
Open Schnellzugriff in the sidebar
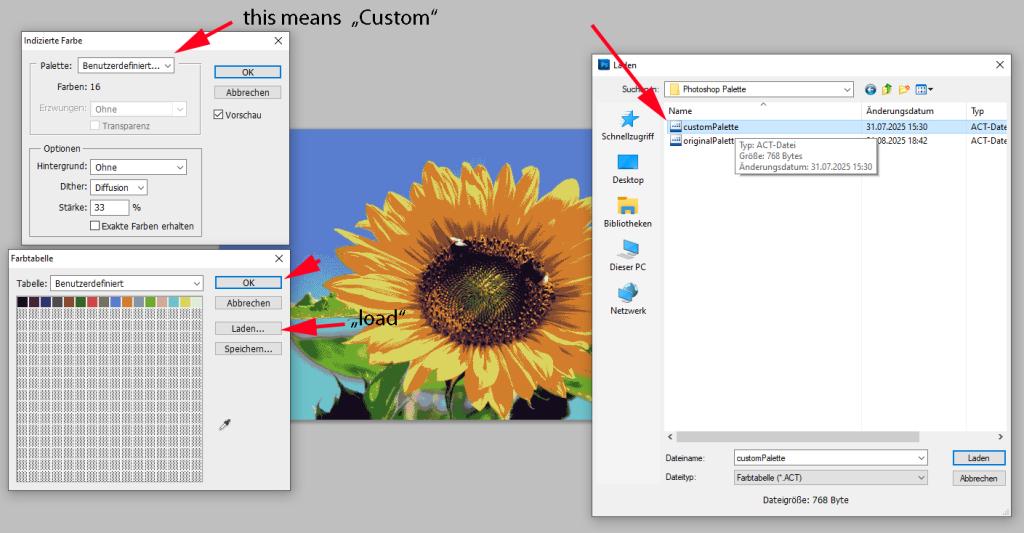[628, 126]
